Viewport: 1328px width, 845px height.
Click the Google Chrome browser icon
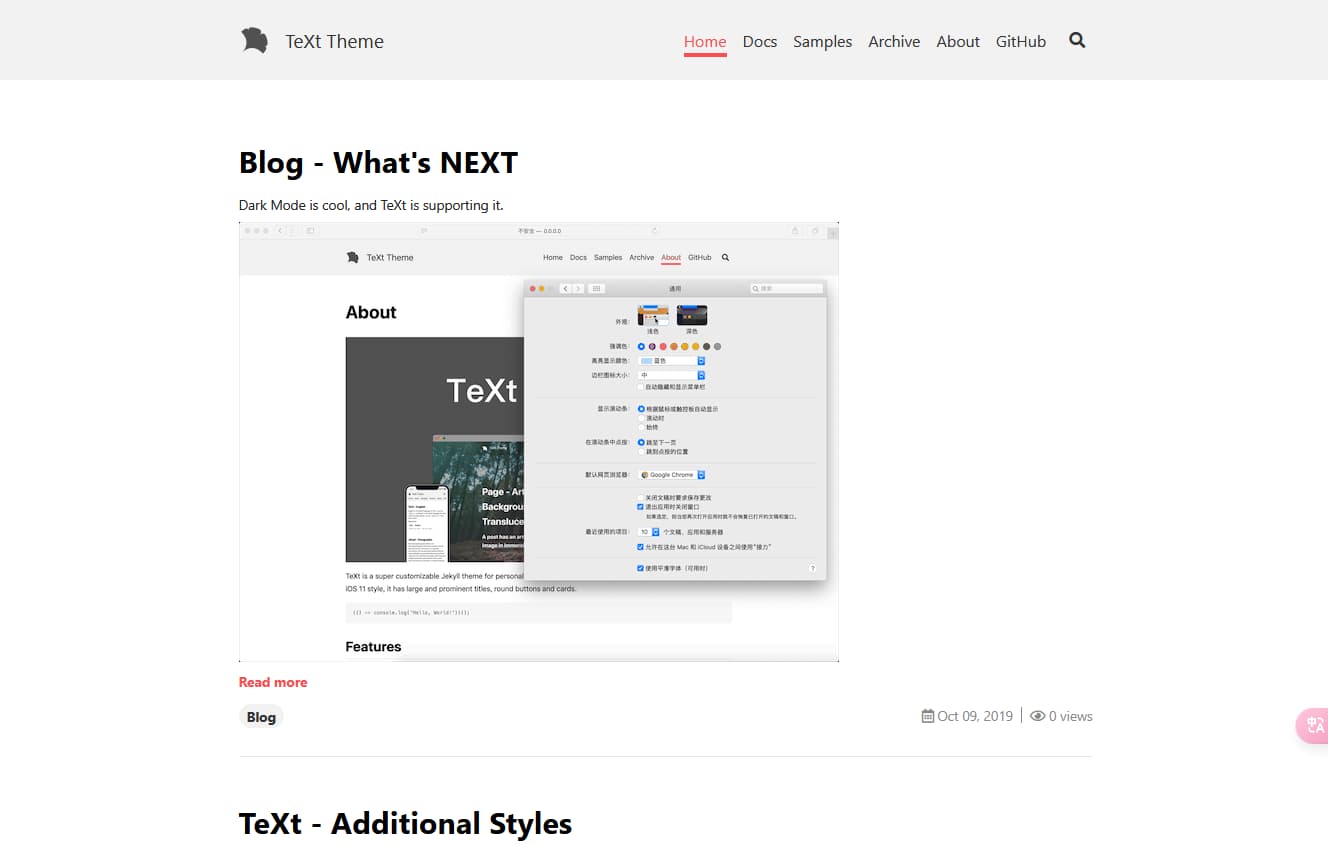tap(645, 474)
